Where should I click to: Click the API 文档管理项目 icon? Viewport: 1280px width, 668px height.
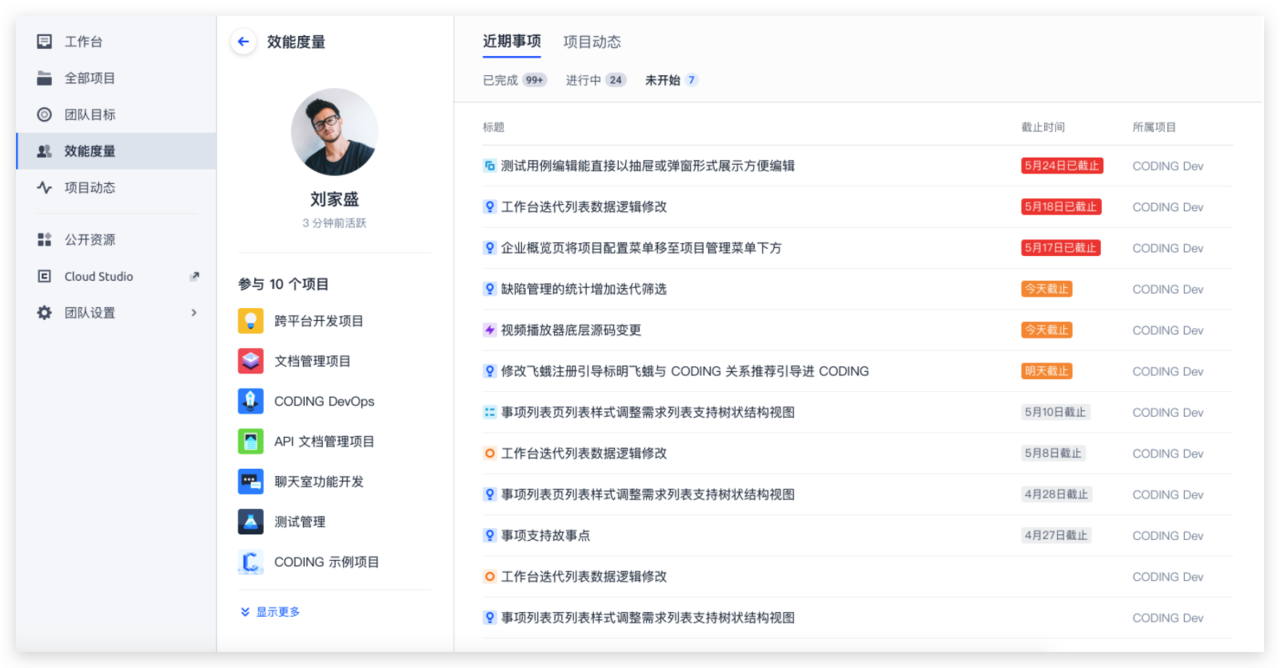(x=250, y=441)
